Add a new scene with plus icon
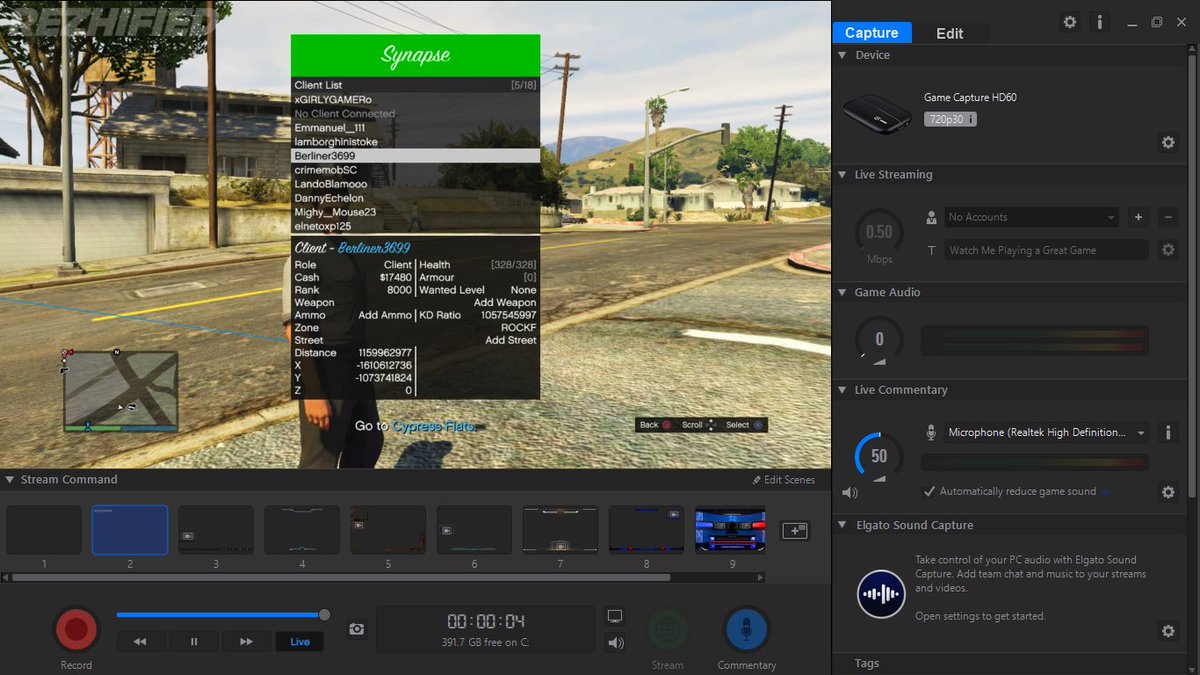 (x=796, y=531)
